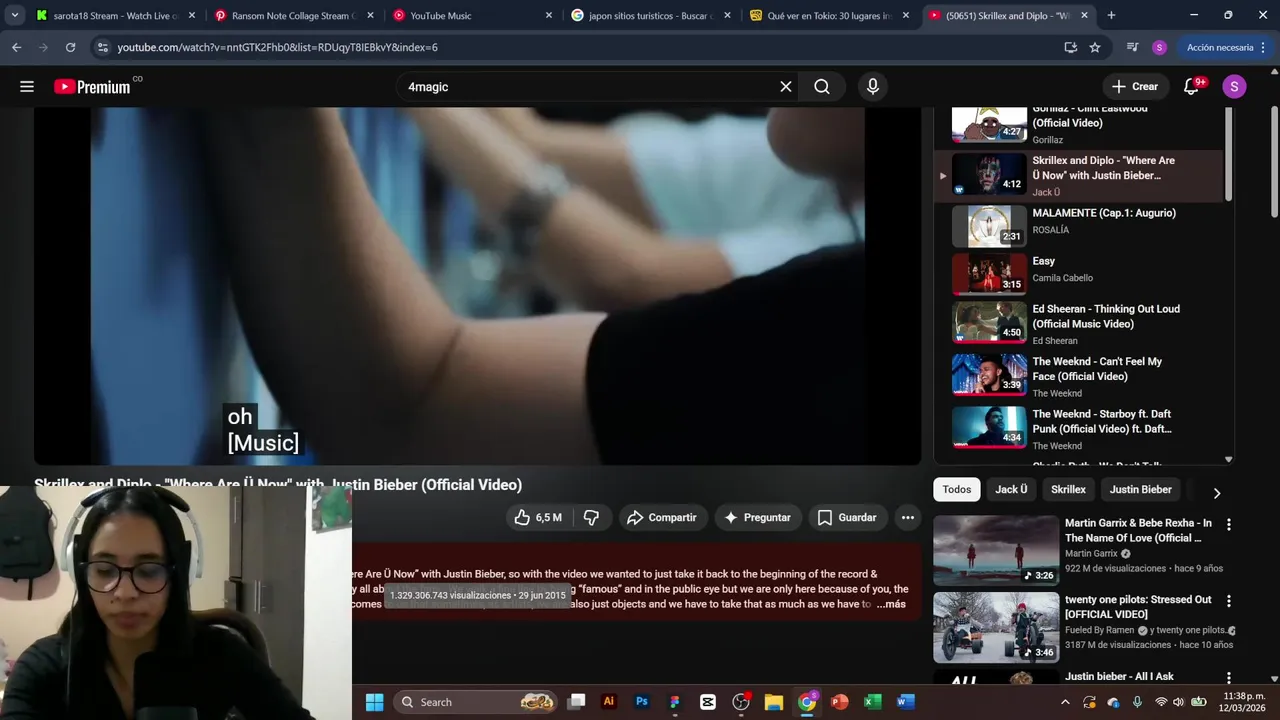The width and height of the screenshot is (1280, 720).
Task: Open the YouTube account avatar menu
Action: [x=1234, y=87]
